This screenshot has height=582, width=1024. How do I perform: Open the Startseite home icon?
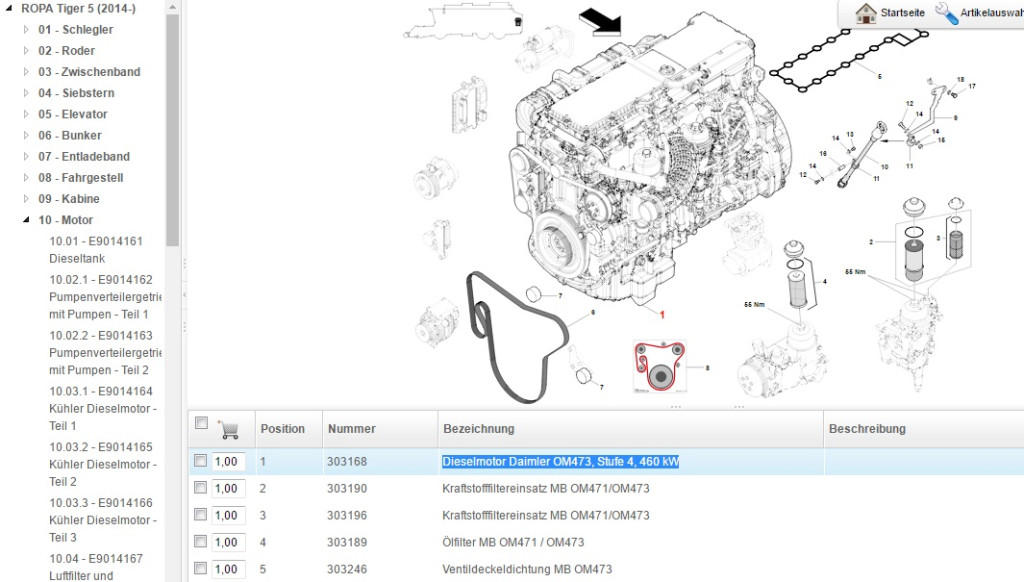(x=866, y=13)
